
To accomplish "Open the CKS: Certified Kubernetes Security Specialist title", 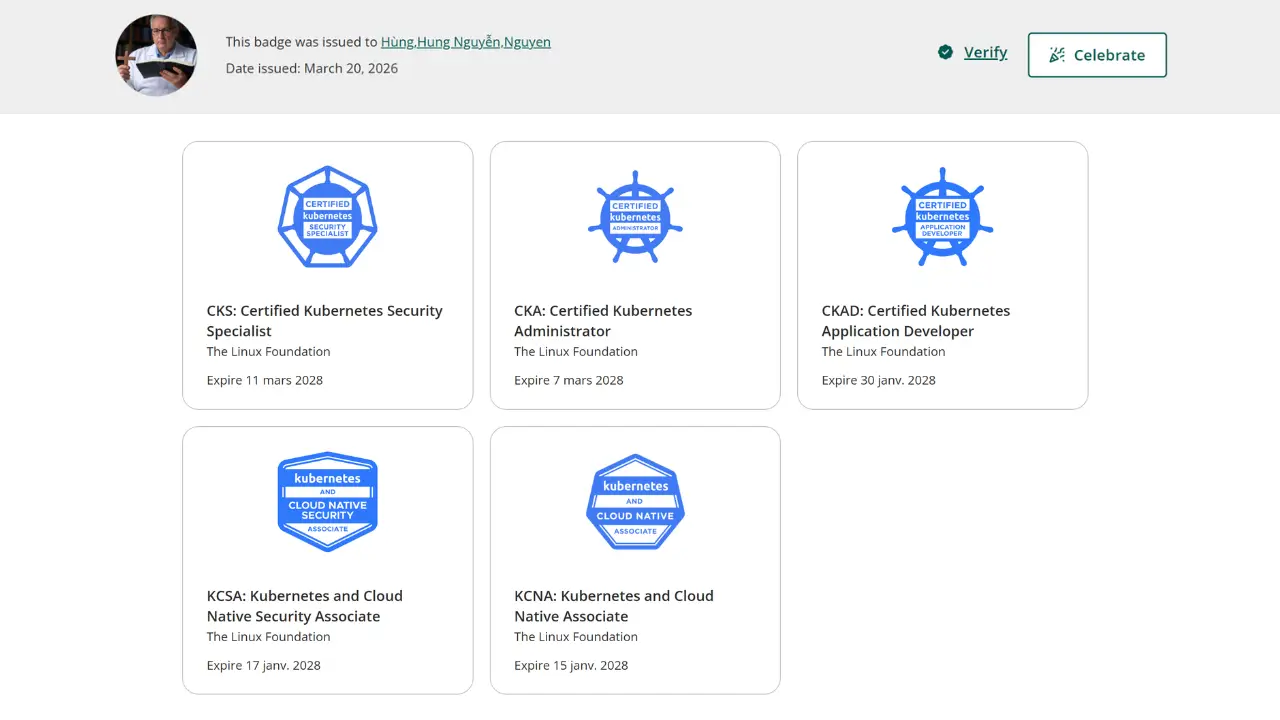I will pos(324,321).
